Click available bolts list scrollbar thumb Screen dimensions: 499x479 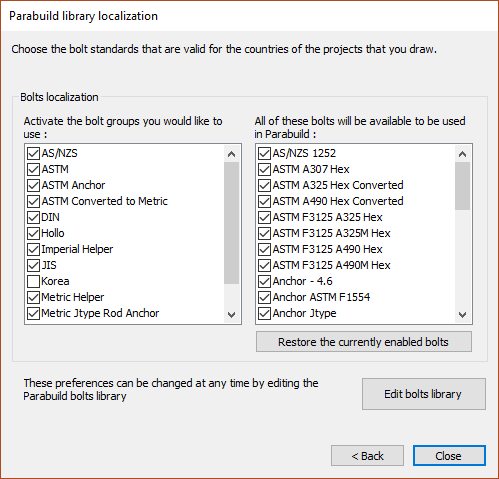(x=462, y=186)
